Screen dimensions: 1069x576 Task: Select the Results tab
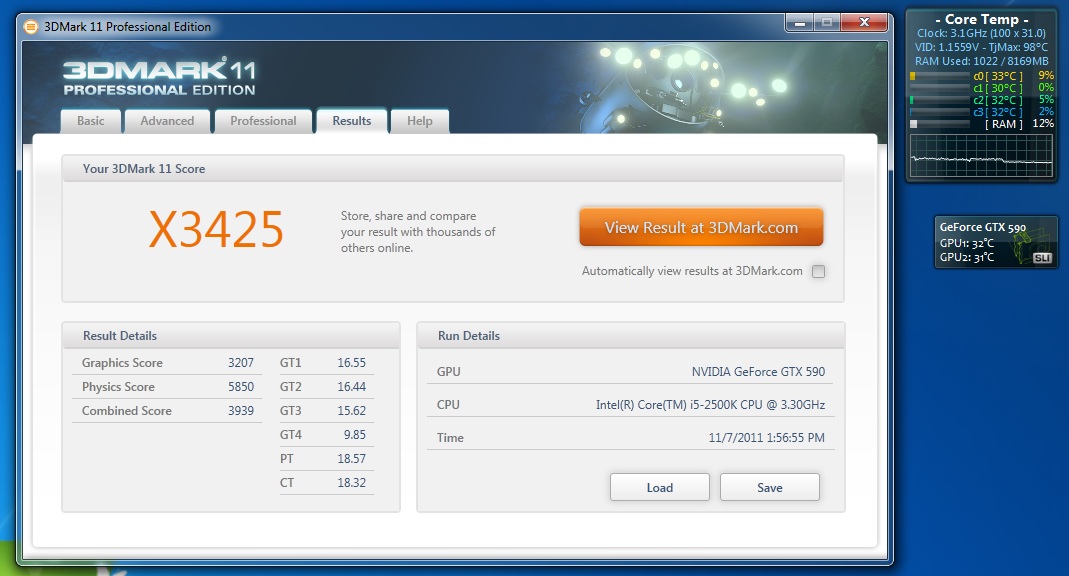coord(352,121)
